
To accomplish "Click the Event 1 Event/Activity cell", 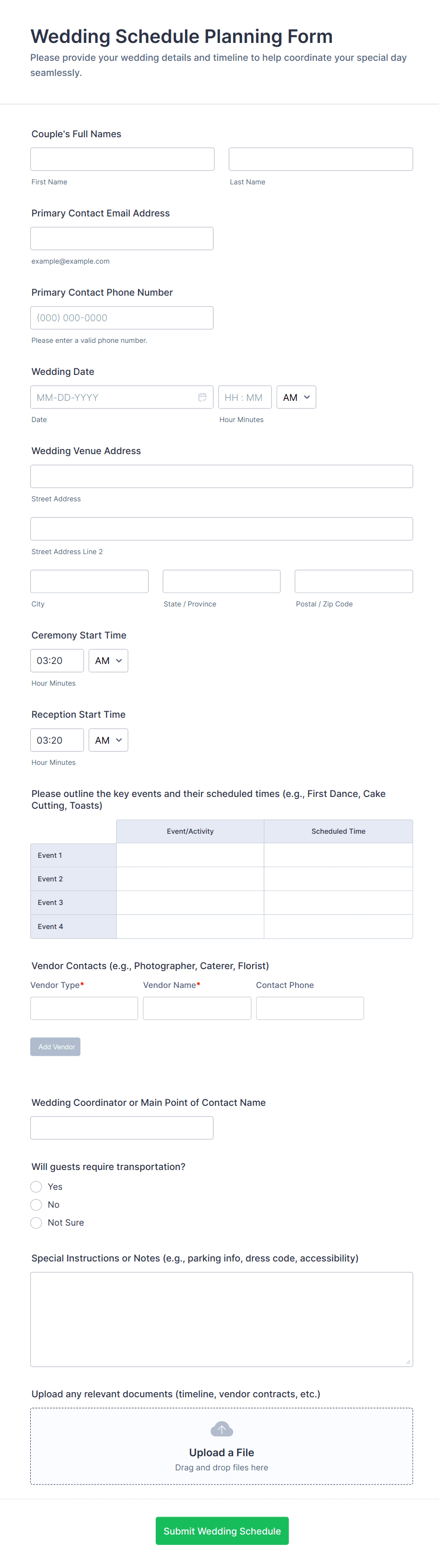I will [x=190, y=855].
